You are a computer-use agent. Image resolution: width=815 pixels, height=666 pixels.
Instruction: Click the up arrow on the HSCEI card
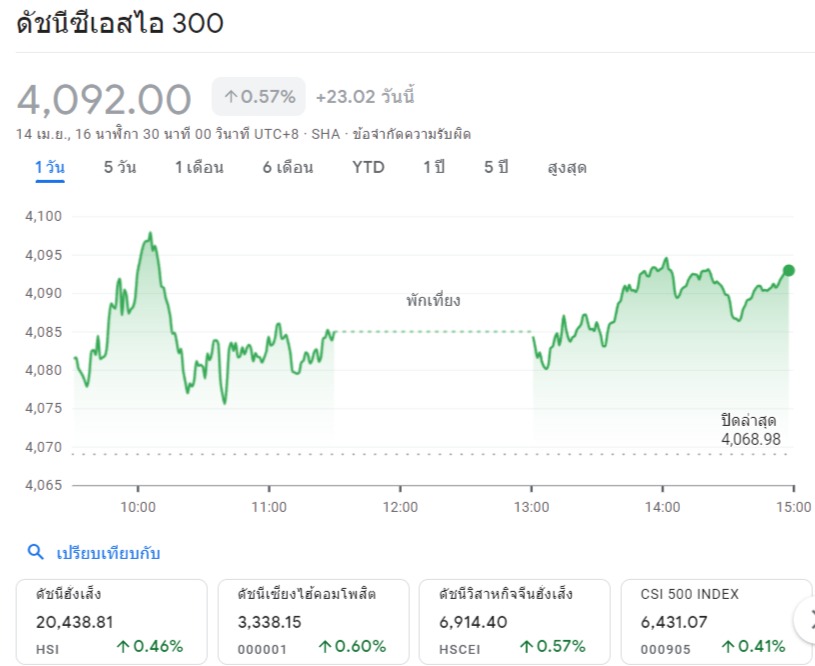tap(526, 646)
